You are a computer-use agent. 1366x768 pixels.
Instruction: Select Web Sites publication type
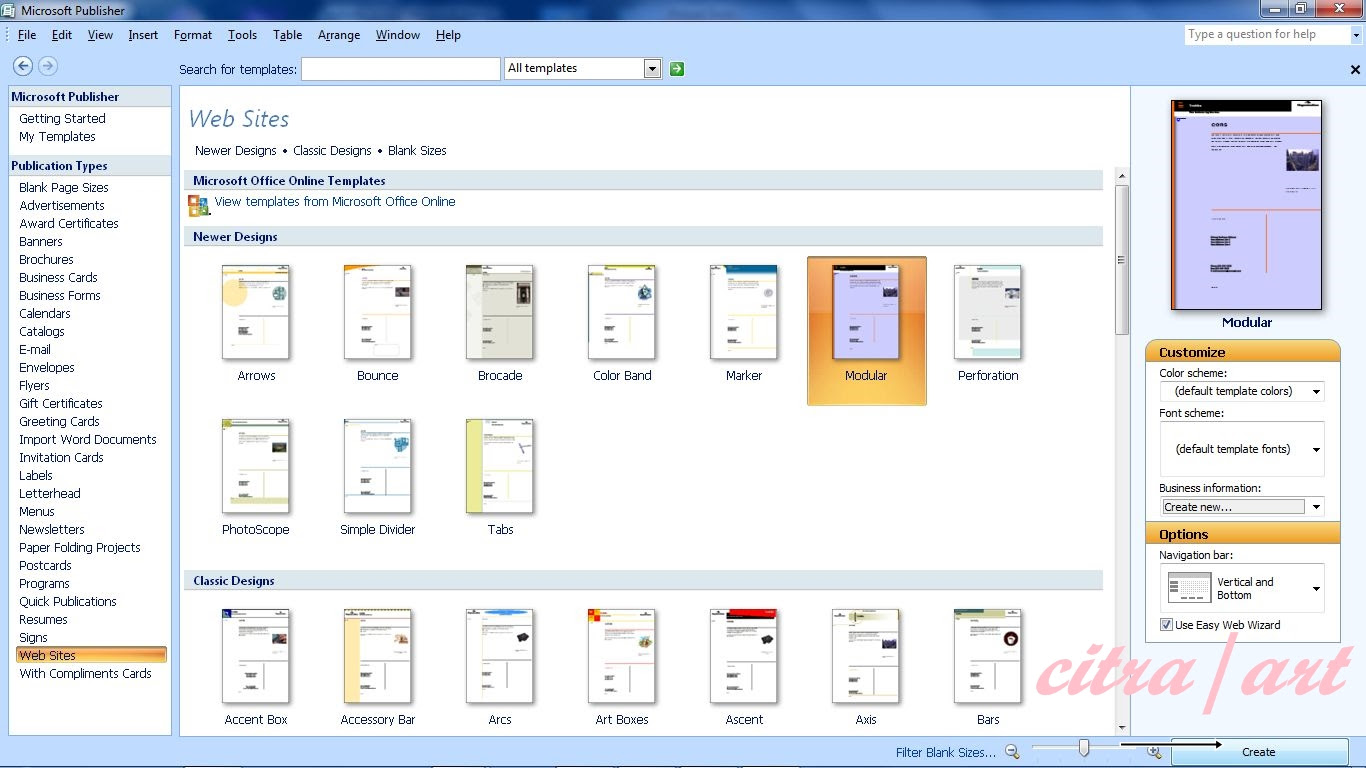[x=92, y=655]
